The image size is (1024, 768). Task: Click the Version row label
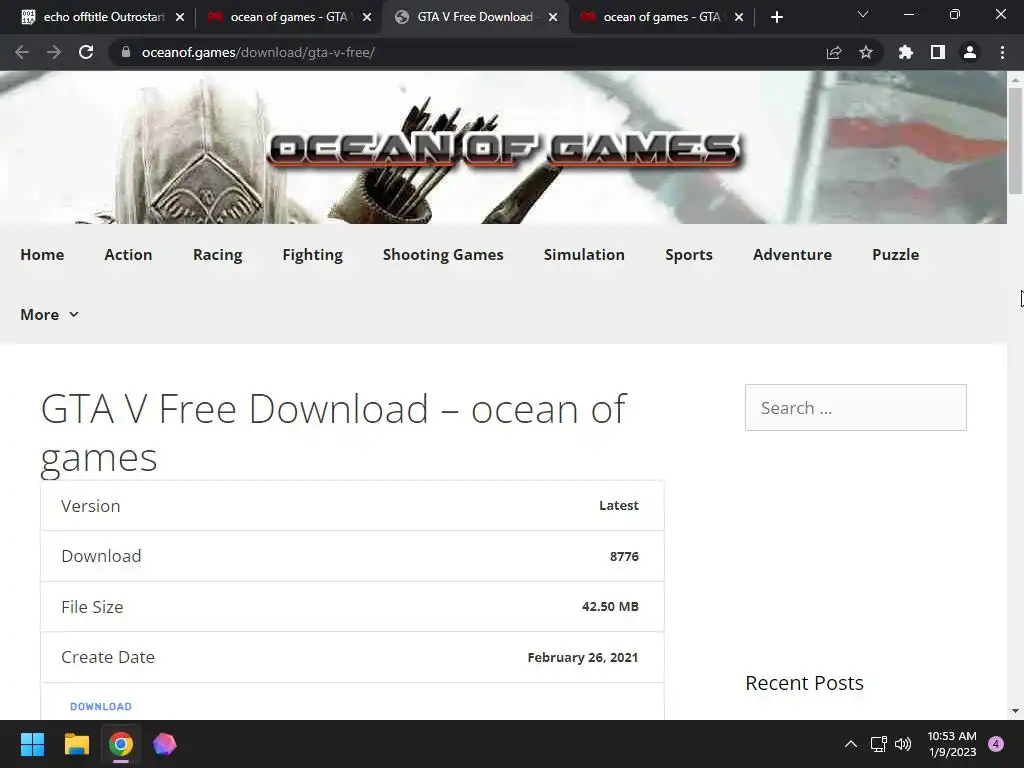point(91,506)
